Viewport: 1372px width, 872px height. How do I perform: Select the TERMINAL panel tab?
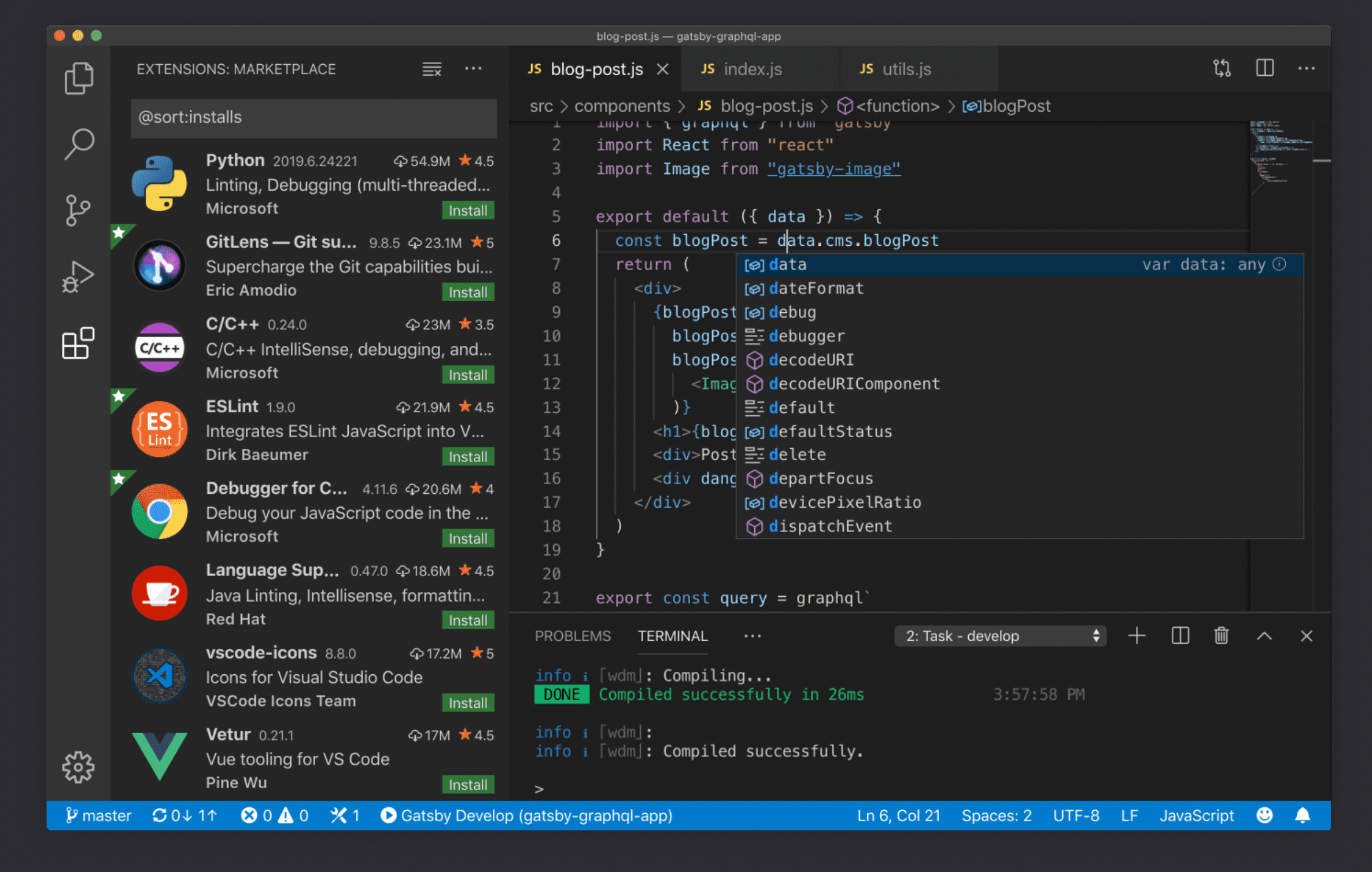pyautogui.click(x=673, y=636)
